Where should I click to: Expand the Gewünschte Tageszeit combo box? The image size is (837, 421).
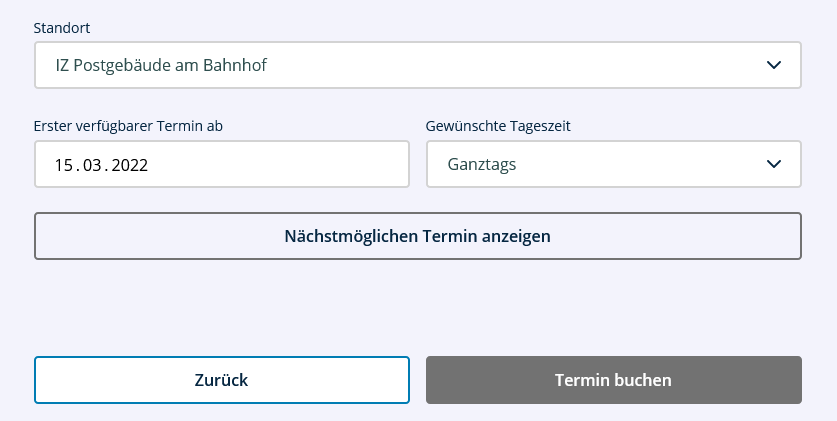613,164
